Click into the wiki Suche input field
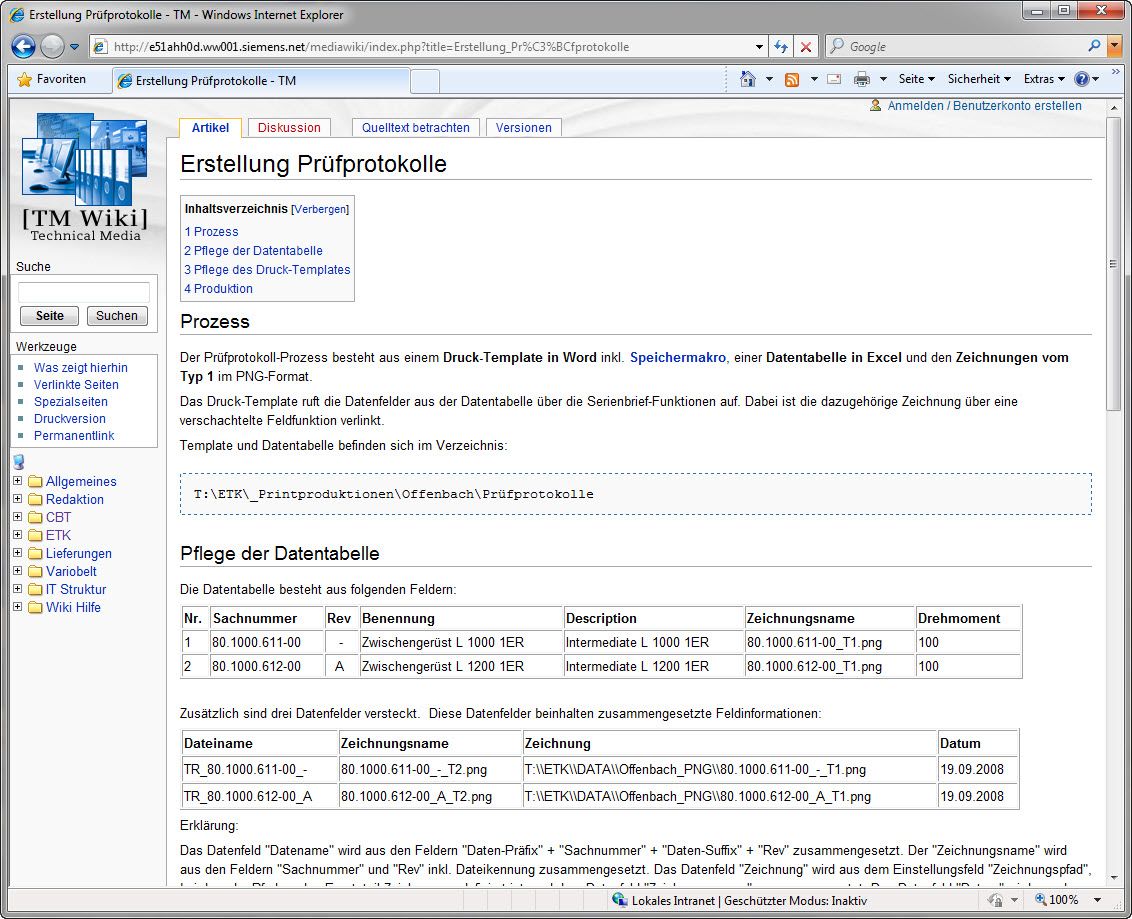This screenshot has width=1132, height=919. (84, 292)
